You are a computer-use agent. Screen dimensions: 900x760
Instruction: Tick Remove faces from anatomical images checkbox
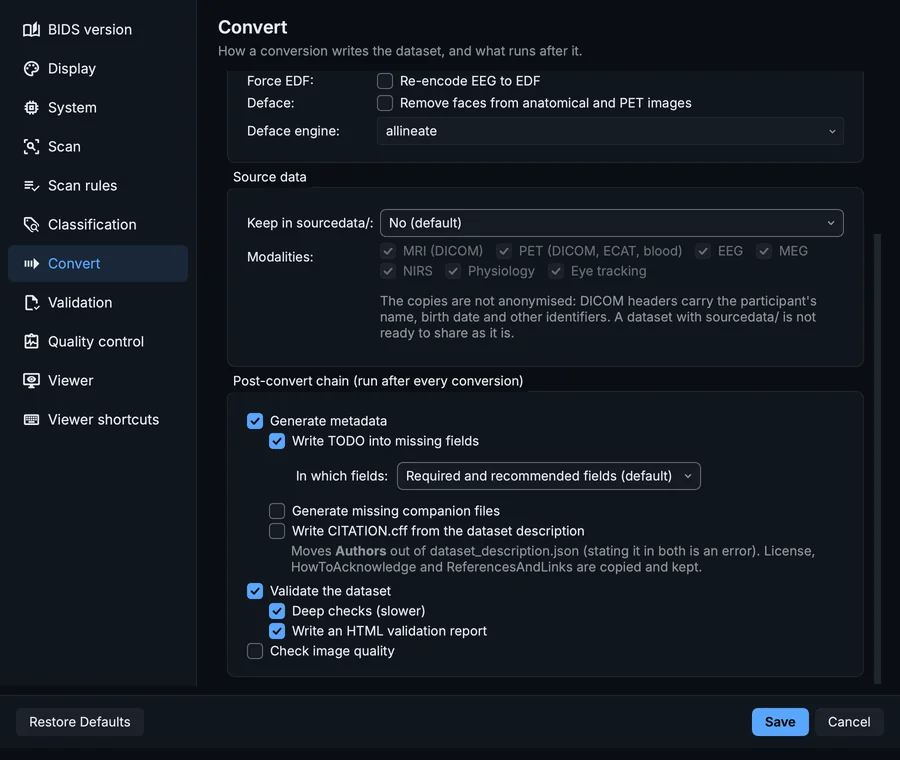(x=385, y=103)
